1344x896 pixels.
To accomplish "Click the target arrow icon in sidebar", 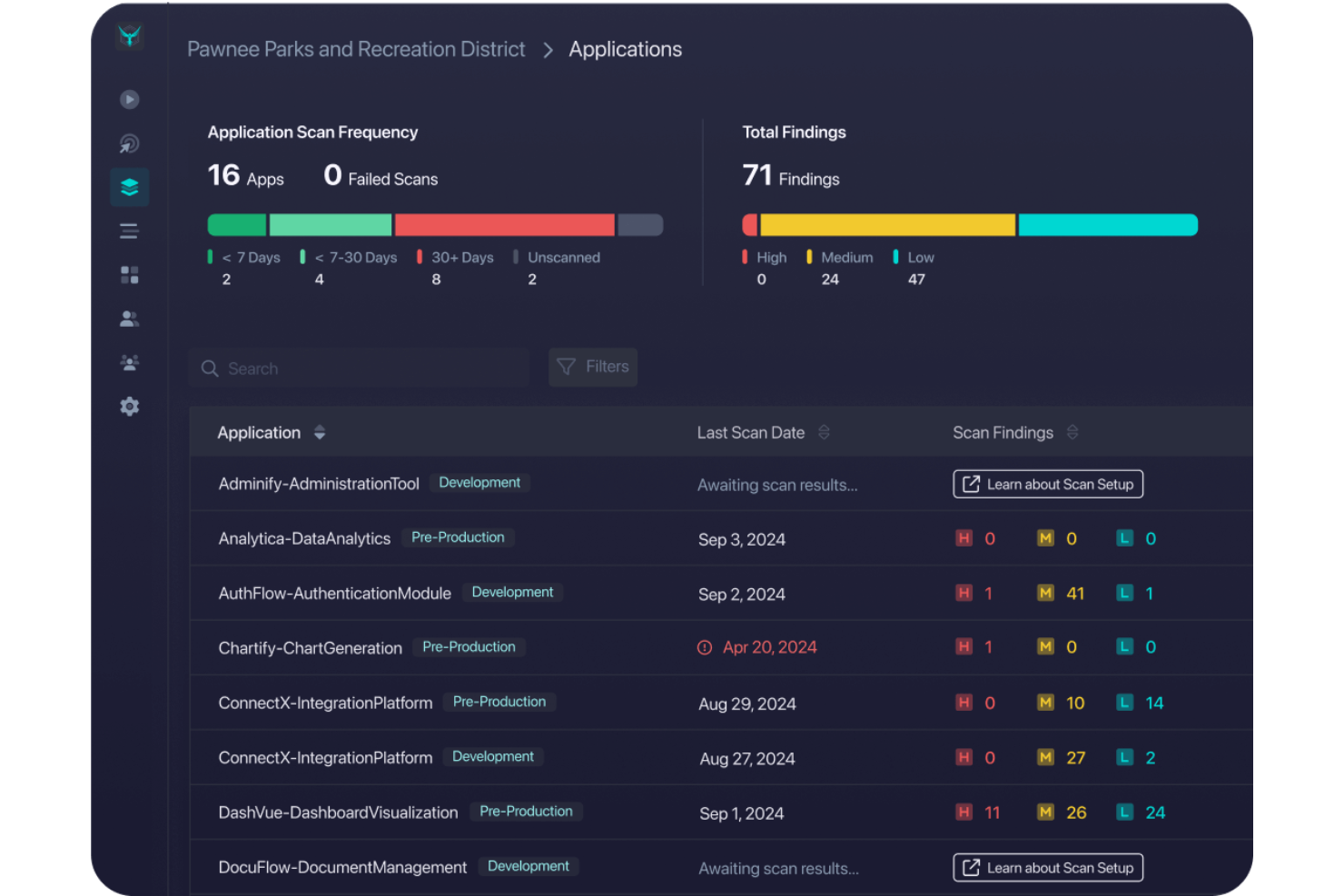I will click(129, 143).
